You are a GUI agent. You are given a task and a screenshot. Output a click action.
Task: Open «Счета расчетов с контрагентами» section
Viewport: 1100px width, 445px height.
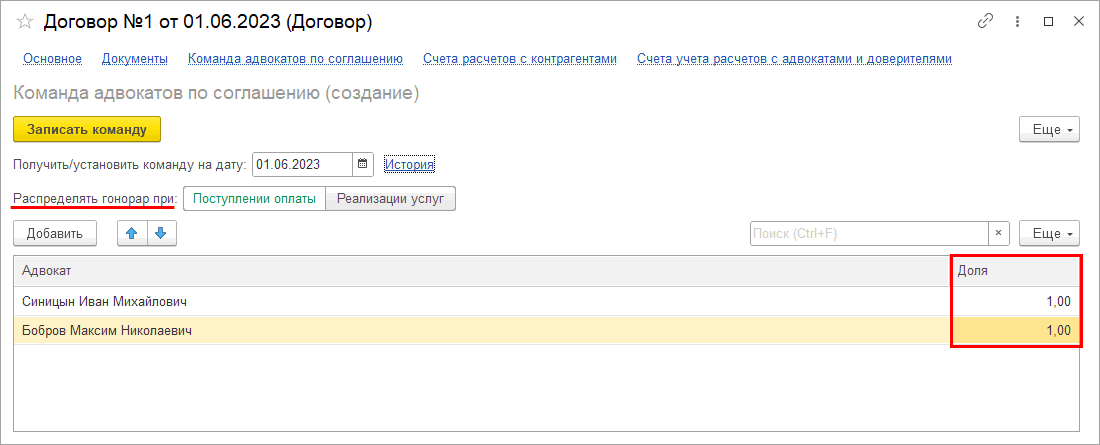(x=520, y=59)
